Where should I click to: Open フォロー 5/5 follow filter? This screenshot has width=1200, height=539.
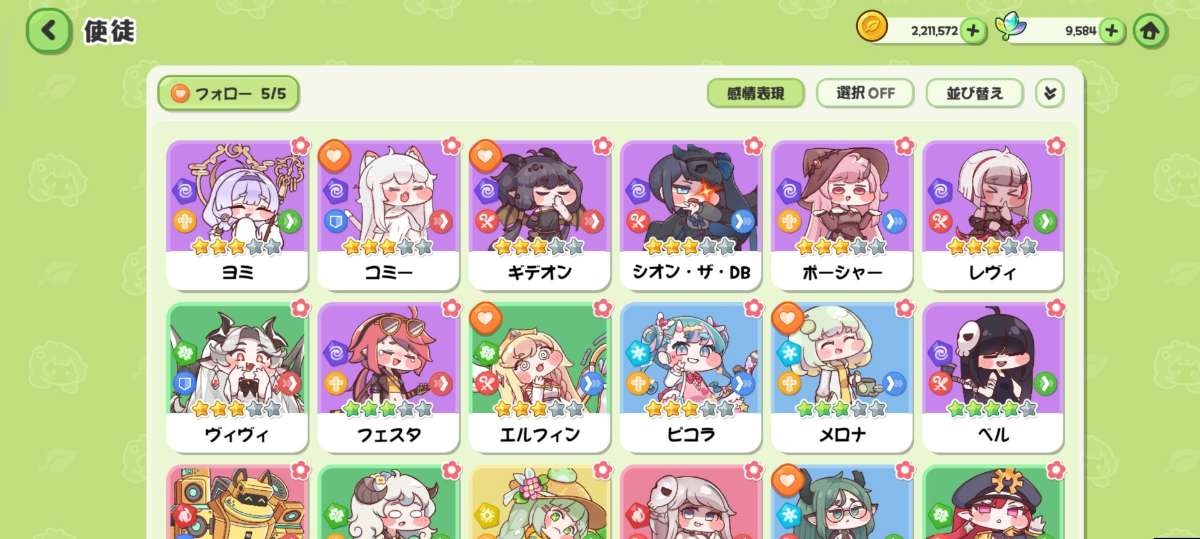[228, 94]
